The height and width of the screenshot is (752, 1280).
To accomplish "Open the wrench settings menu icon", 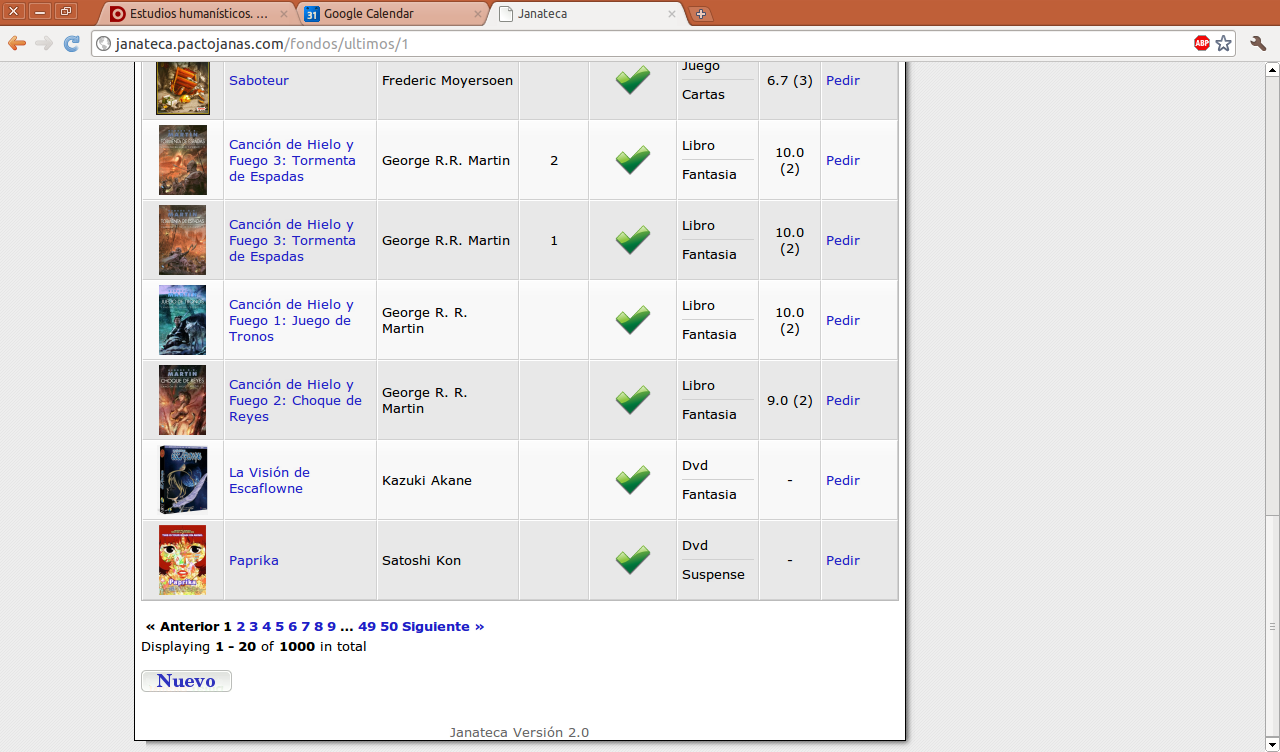I will (1257, 43).
